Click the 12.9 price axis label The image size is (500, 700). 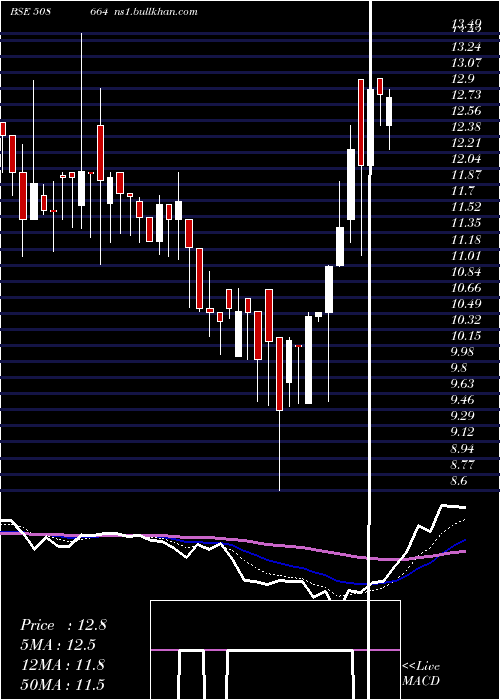click(463, 79)
